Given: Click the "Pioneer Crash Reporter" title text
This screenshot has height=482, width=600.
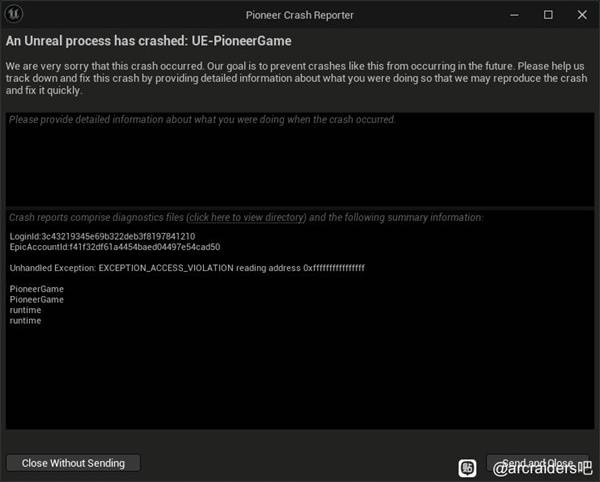Looking at the screenshot, I should (299, 15).
